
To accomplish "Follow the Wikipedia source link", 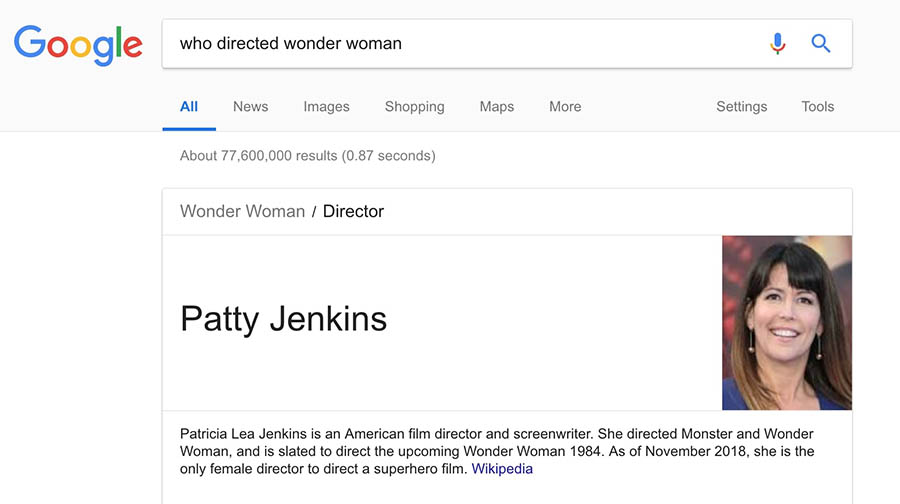I will point(502,469).
